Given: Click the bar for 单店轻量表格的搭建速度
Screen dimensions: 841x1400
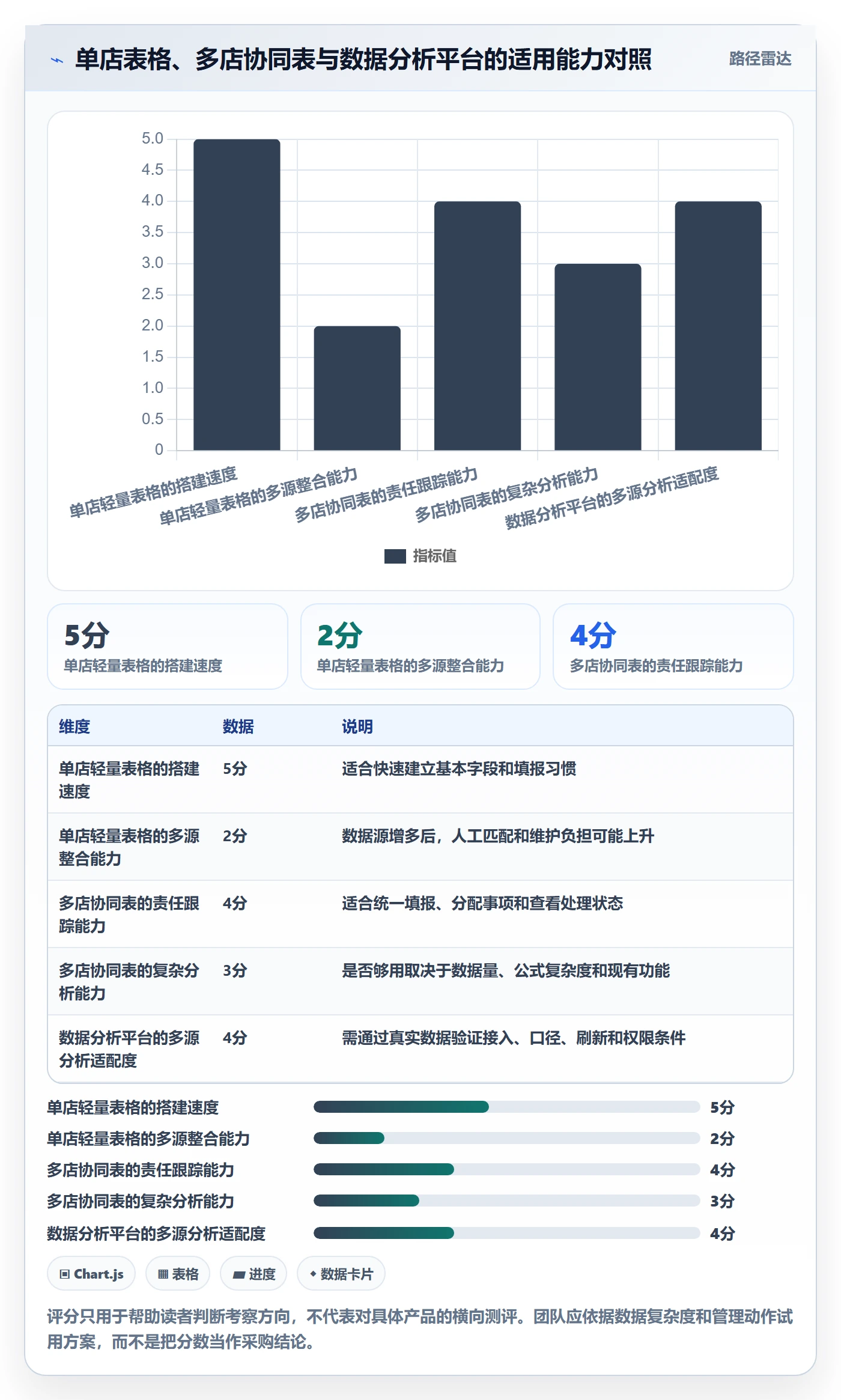Looking at the screenshot, I should tap(237, 294).
